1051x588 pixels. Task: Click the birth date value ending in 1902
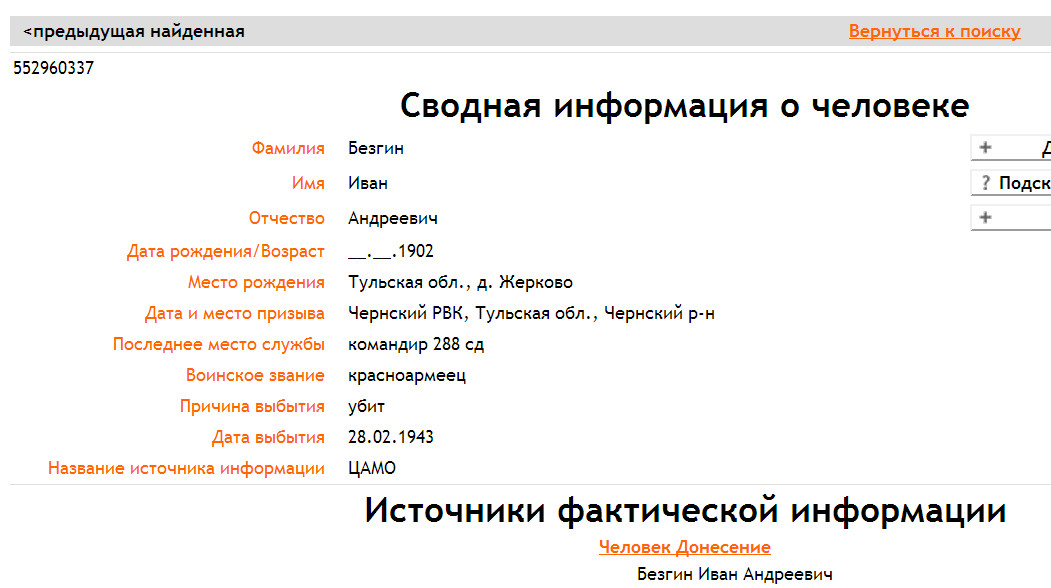coord(391,252)
